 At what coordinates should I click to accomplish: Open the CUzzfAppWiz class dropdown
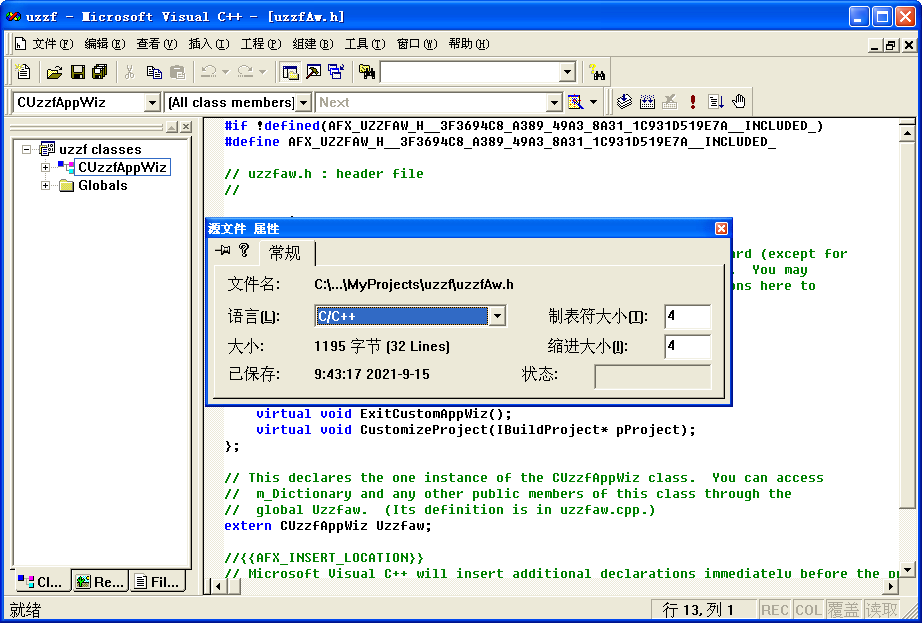point(152,103)
